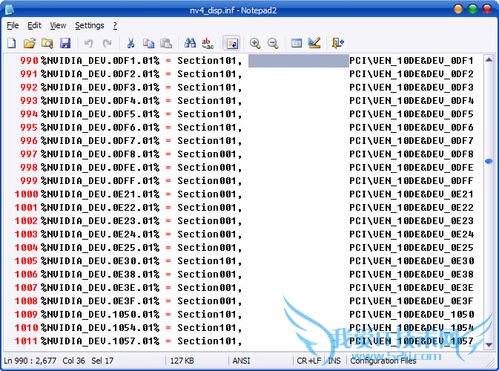Click the '127 KB' file size status
499x371 pixels.
pyautogui.click(x=182, y=361)
